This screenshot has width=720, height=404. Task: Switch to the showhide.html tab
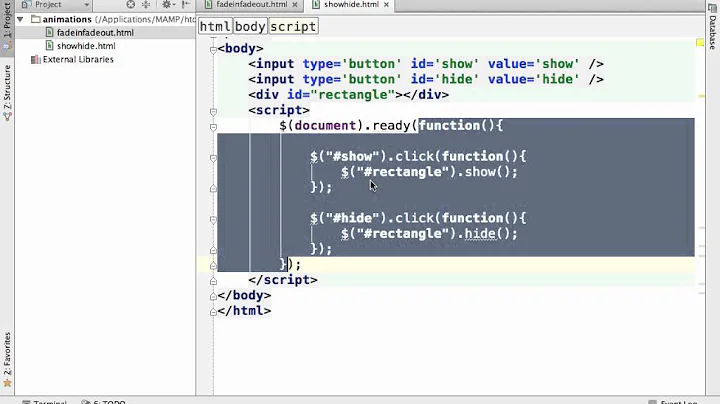coord(351,5)
